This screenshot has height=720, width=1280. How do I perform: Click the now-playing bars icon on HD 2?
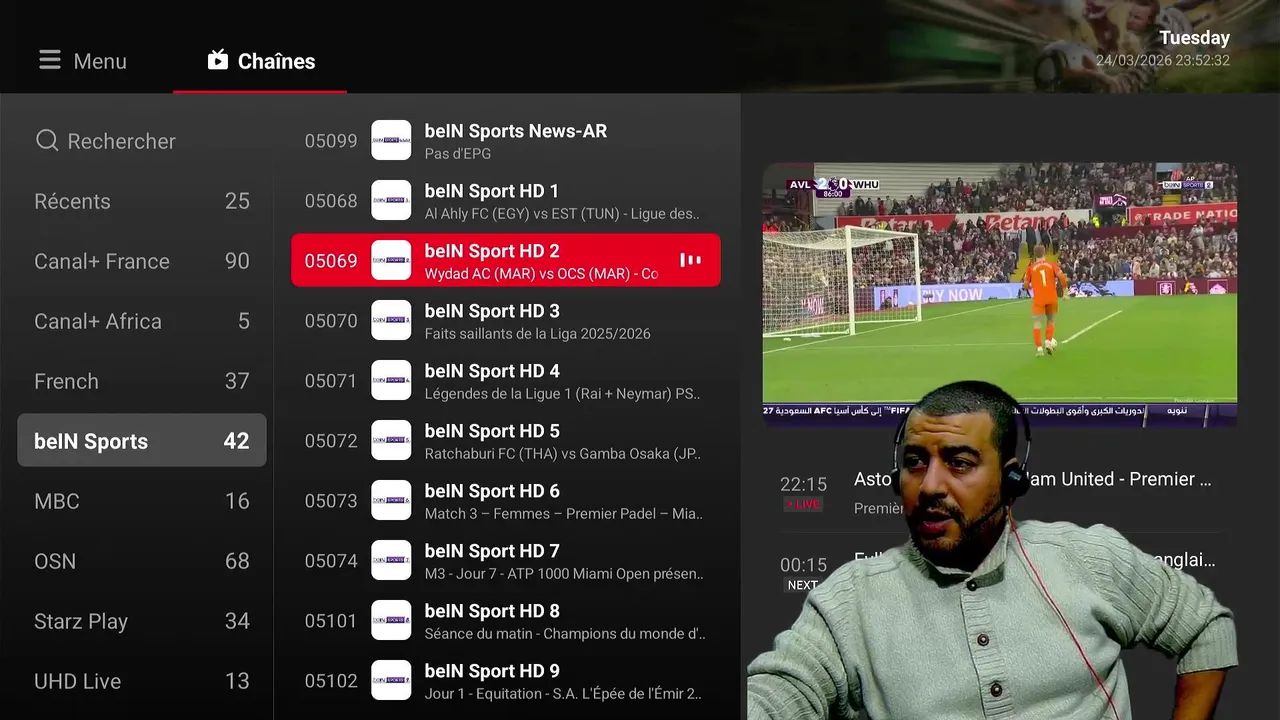point(690,260)
